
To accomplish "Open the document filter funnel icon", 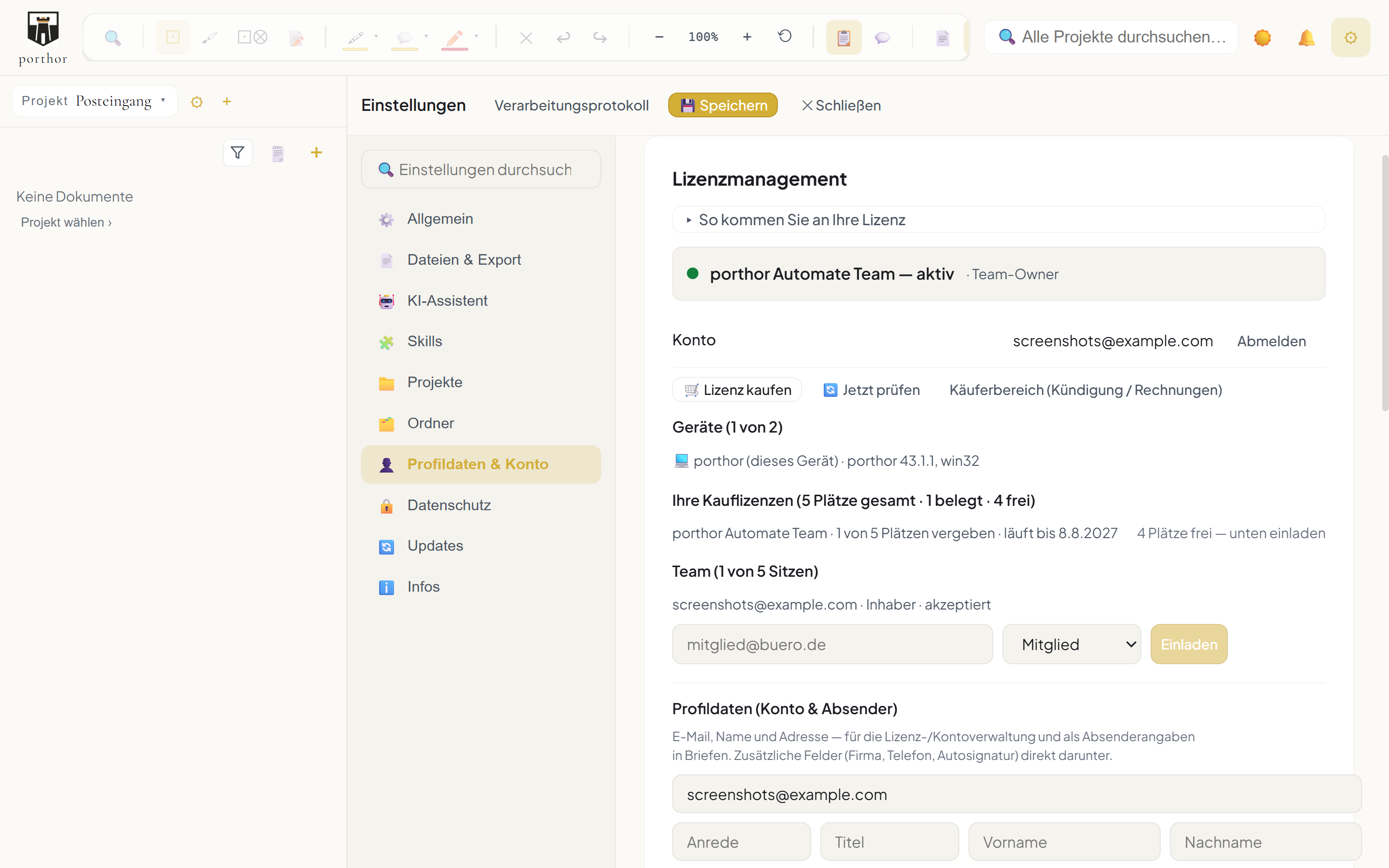I will coord(238,153).
